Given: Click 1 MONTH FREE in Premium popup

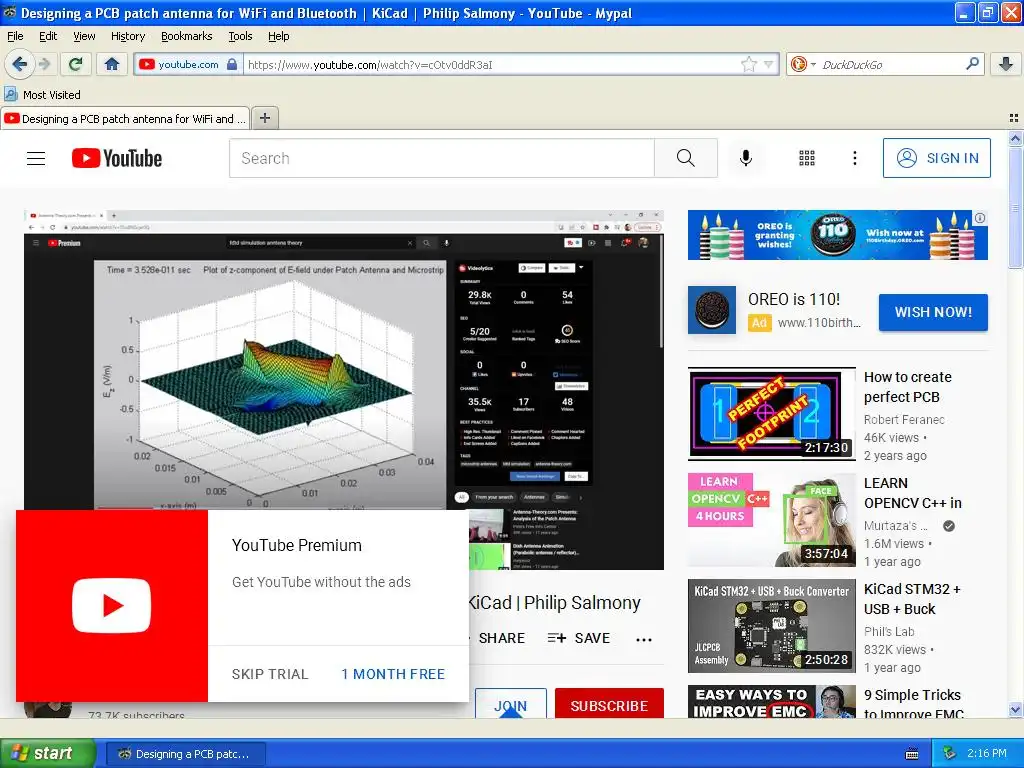Looking at the screenshot, I should click(393, 674).
